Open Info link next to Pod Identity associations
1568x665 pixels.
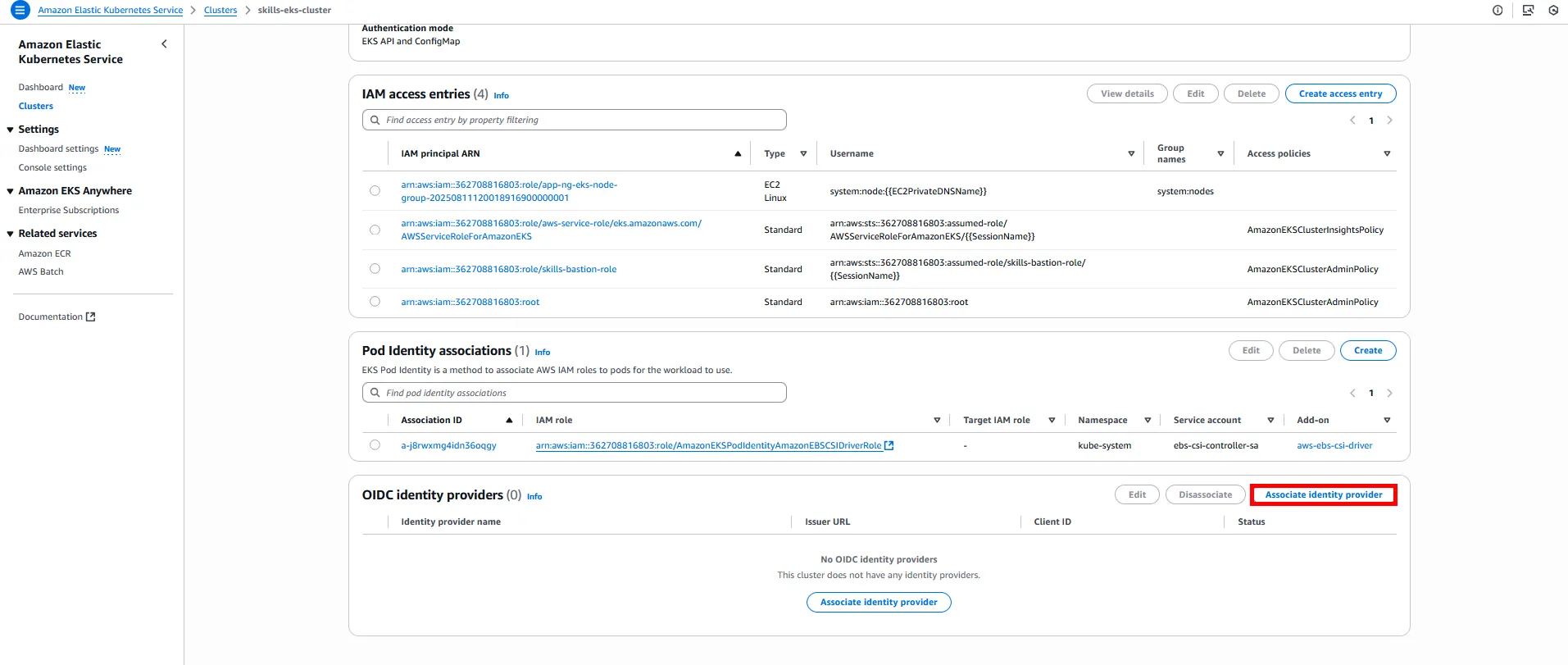coord(542,353)
